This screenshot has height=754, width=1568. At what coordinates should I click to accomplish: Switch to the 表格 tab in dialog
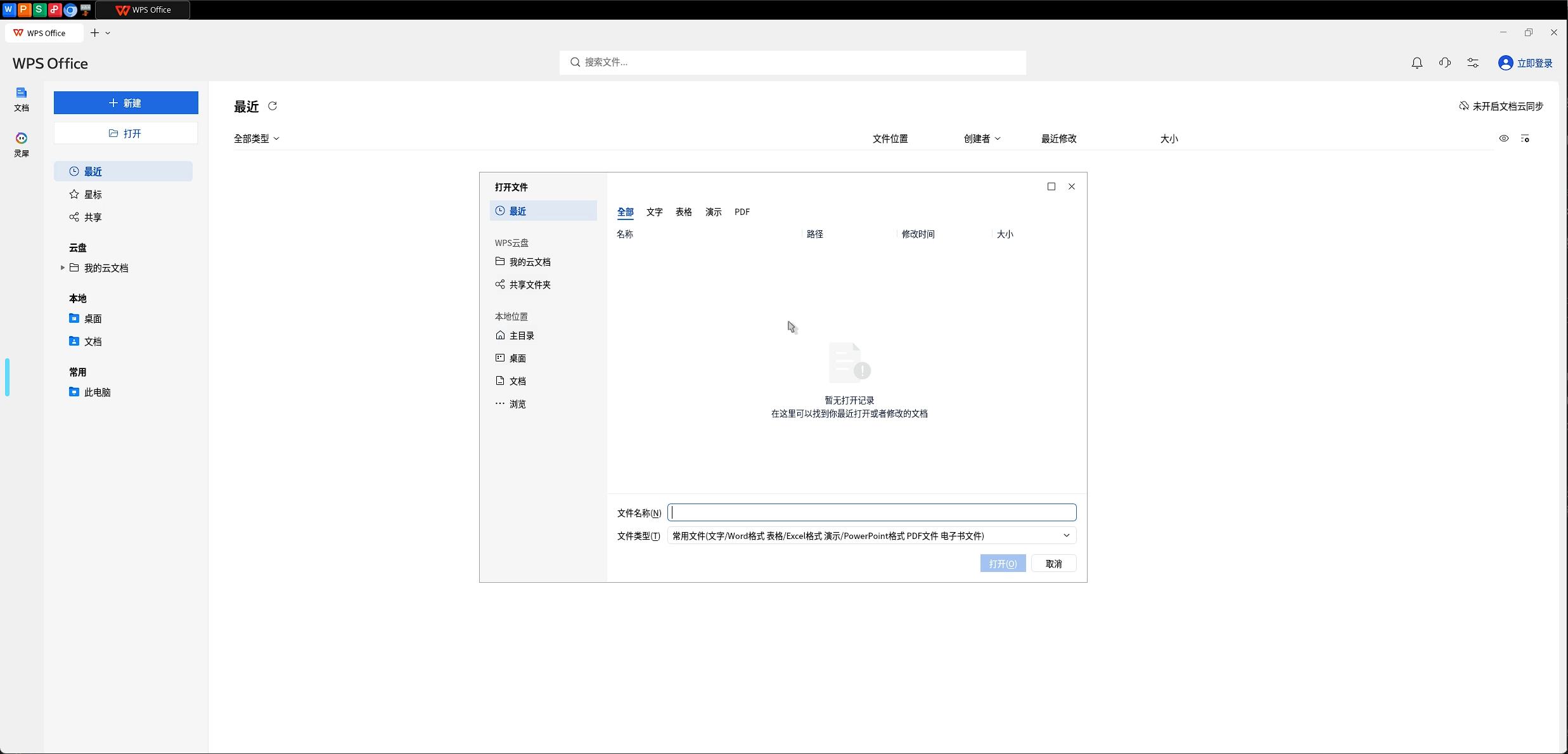click(683, 212)
